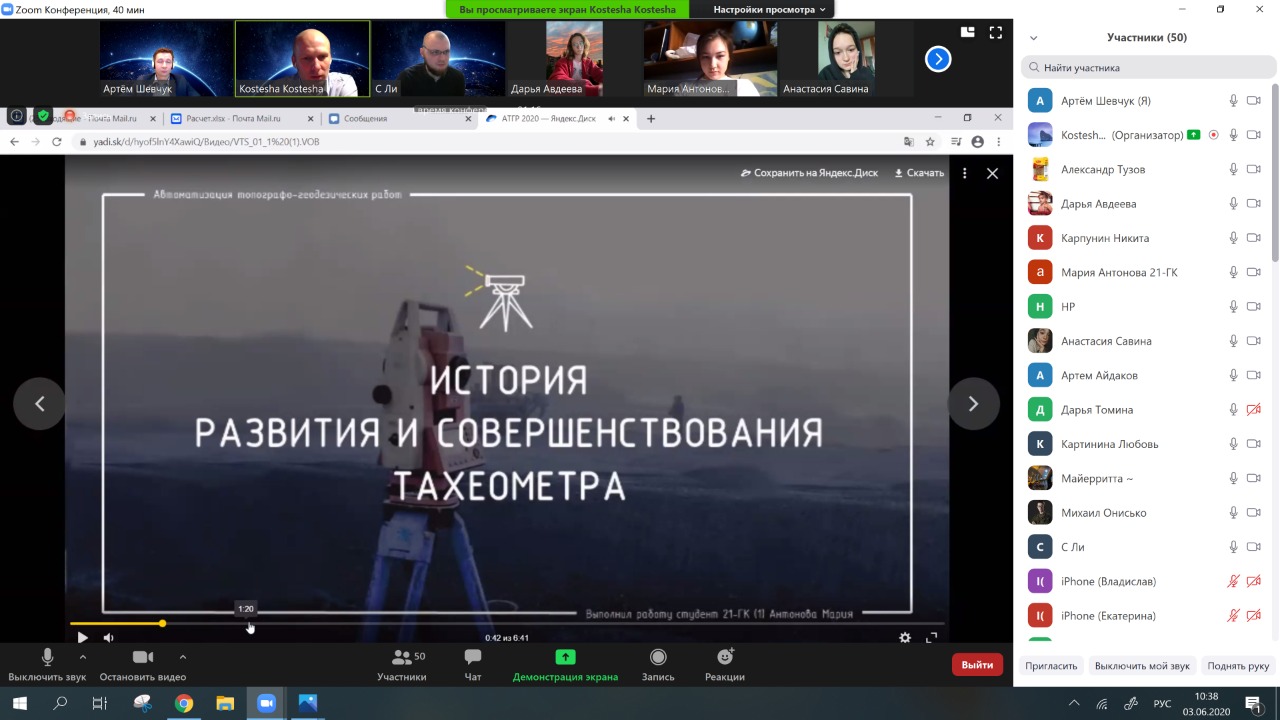Screen dimensions: 1280x720
Task: Open View Options dropdown at top
Action: 769,9
